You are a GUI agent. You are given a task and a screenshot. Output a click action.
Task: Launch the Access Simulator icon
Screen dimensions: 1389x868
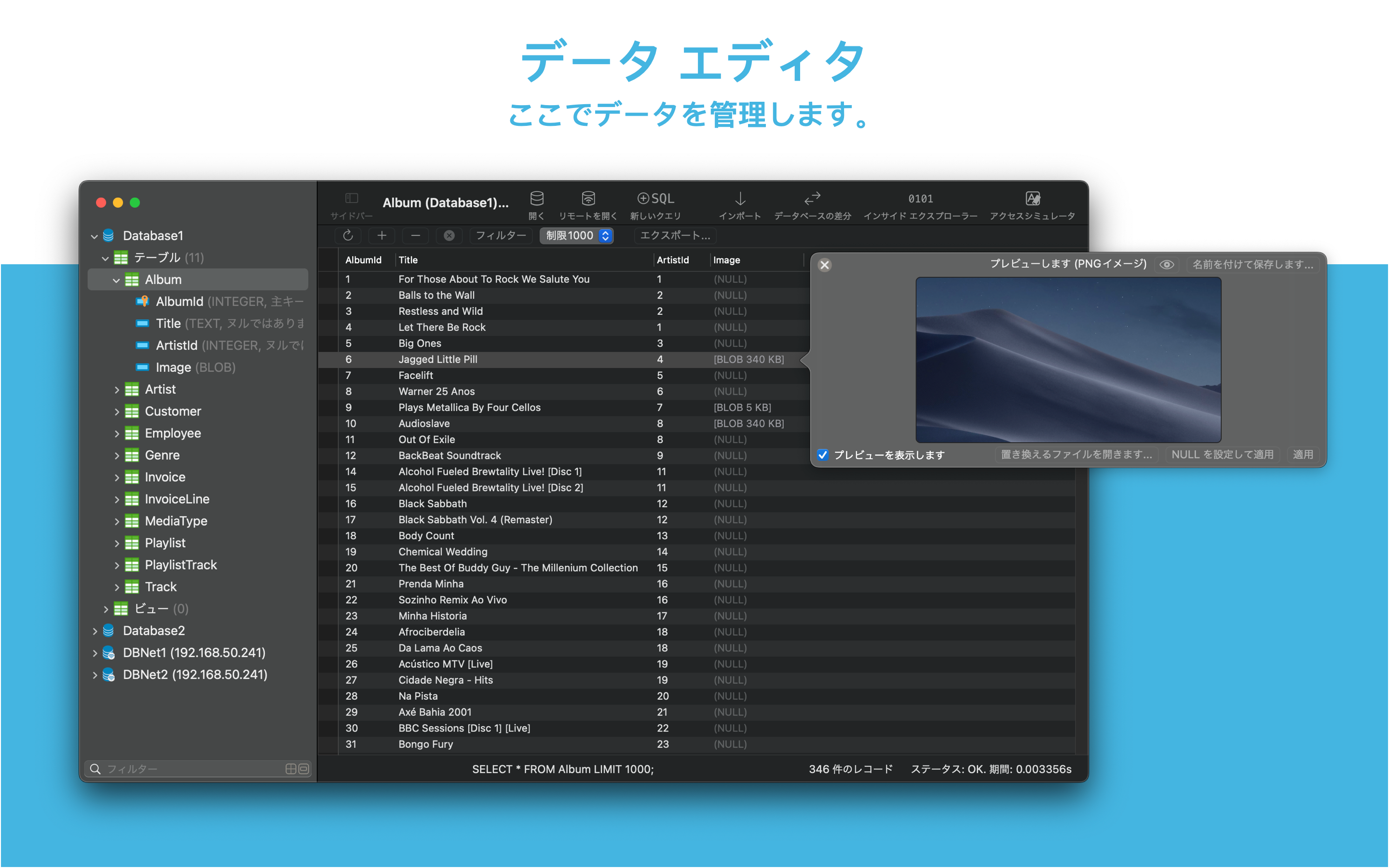(1032, 199)
